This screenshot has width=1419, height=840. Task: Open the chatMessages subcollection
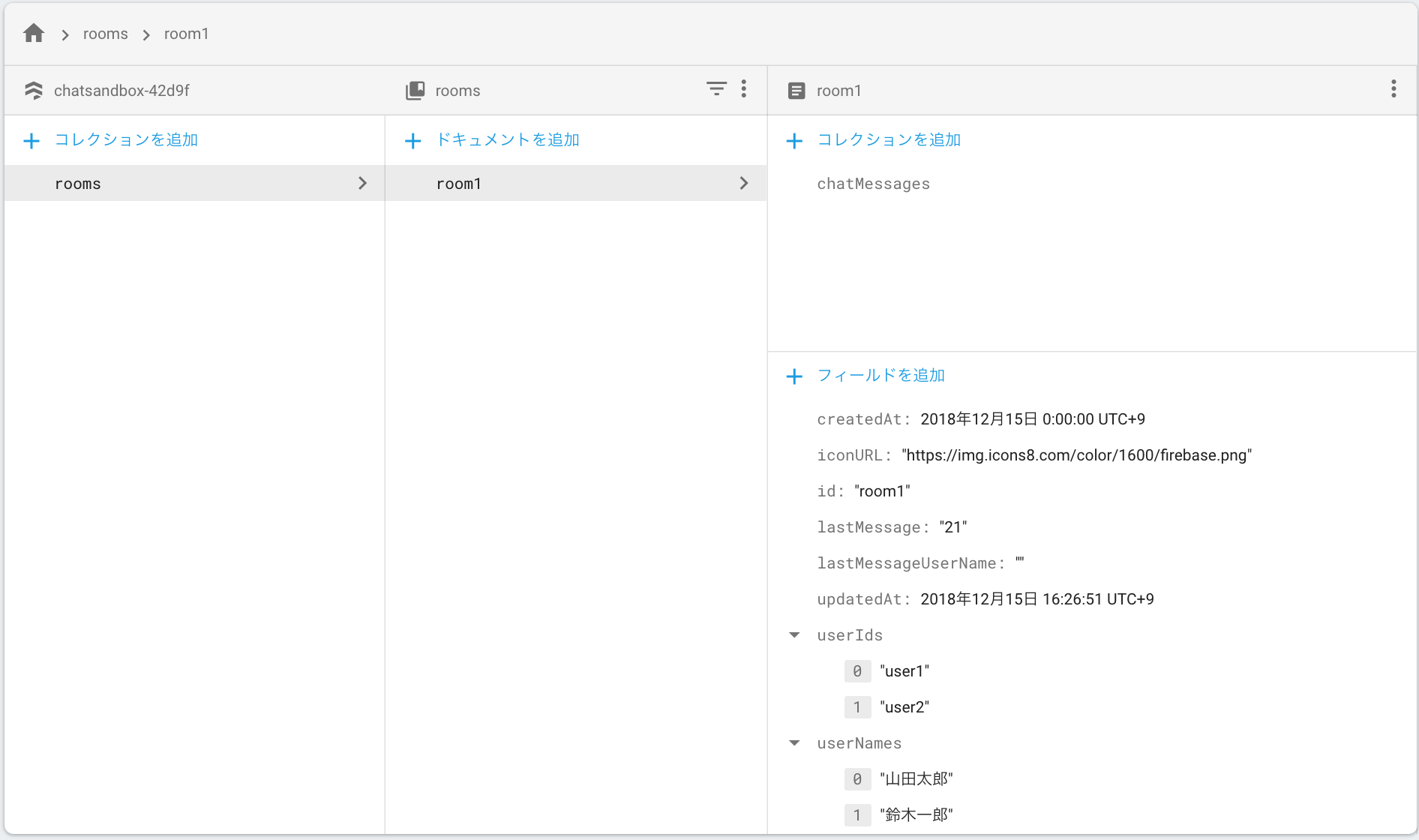click(x=873, y=184)
